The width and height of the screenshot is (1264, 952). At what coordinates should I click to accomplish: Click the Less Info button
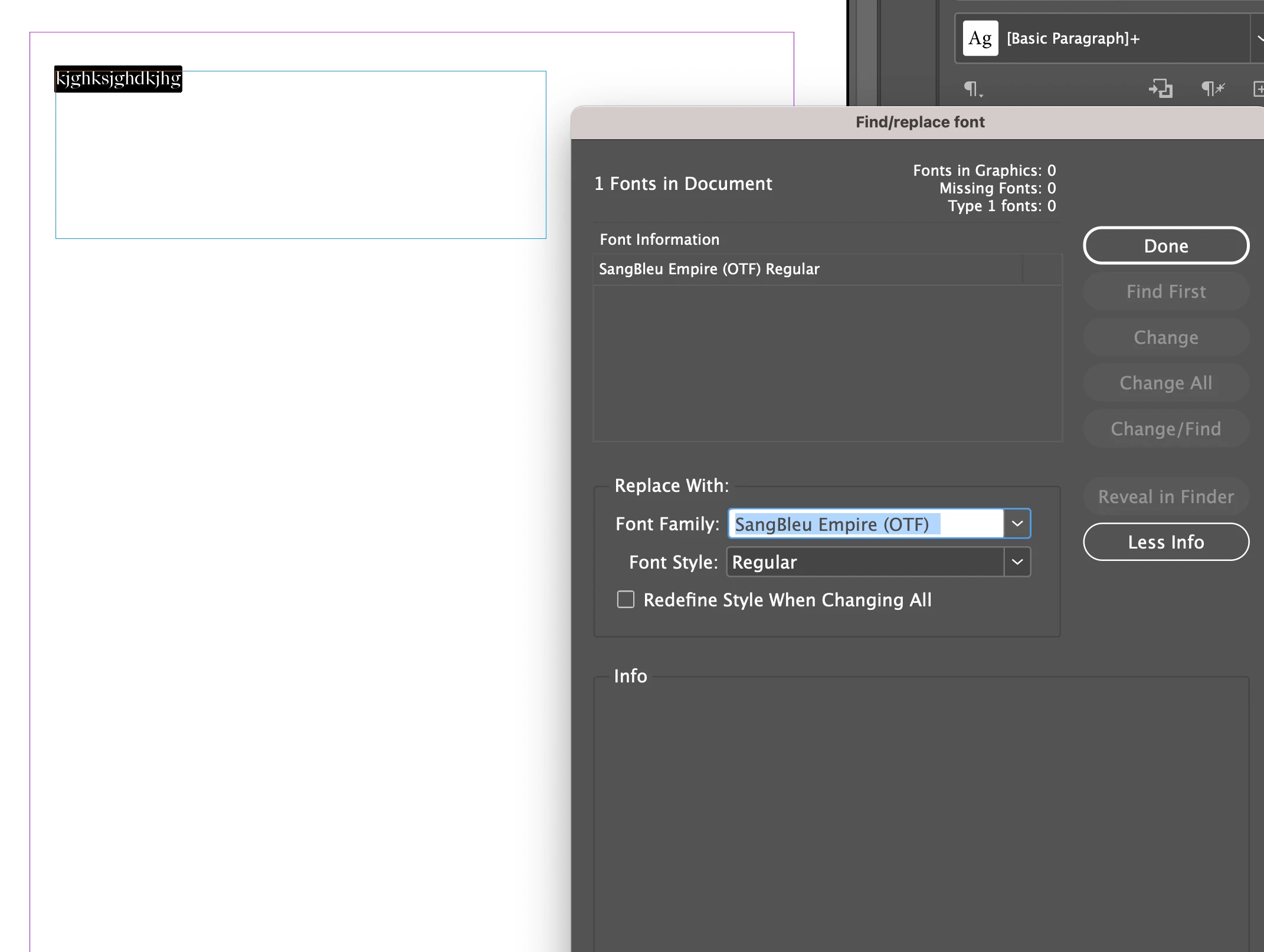coord(1165,542)
